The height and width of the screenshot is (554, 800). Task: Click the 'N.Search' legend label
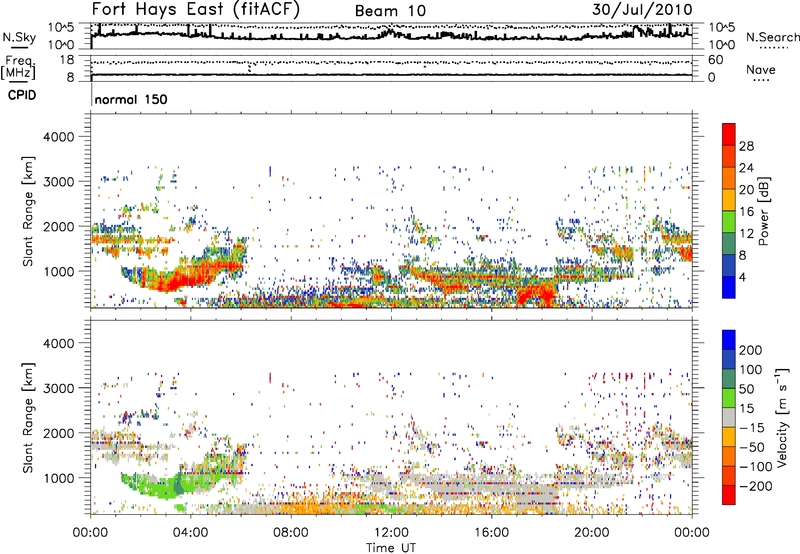pyautogui.click(x=772, y=37)
